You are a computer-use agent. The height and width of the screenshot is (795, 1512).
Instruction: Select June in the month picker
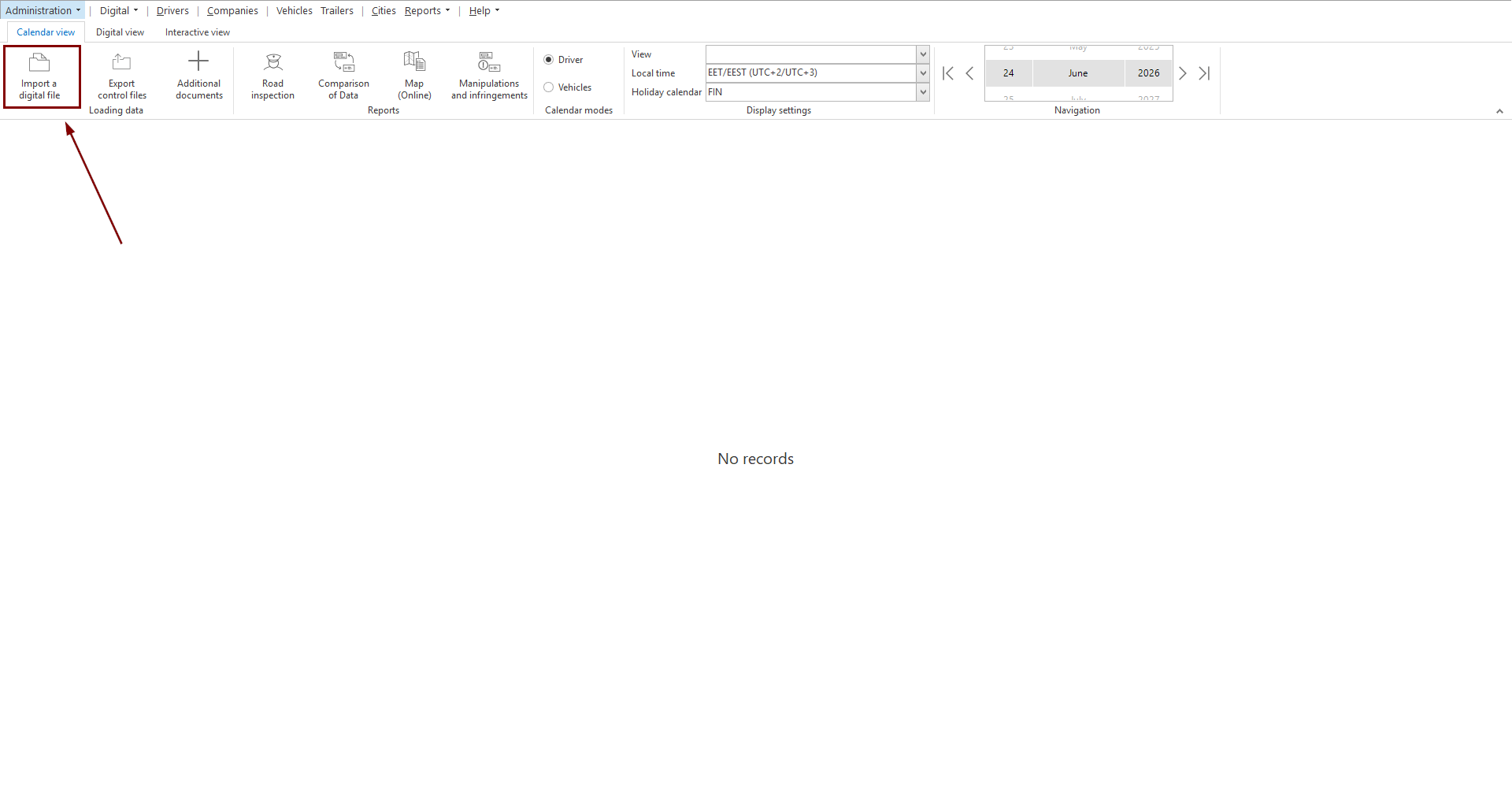(1078, 73)
